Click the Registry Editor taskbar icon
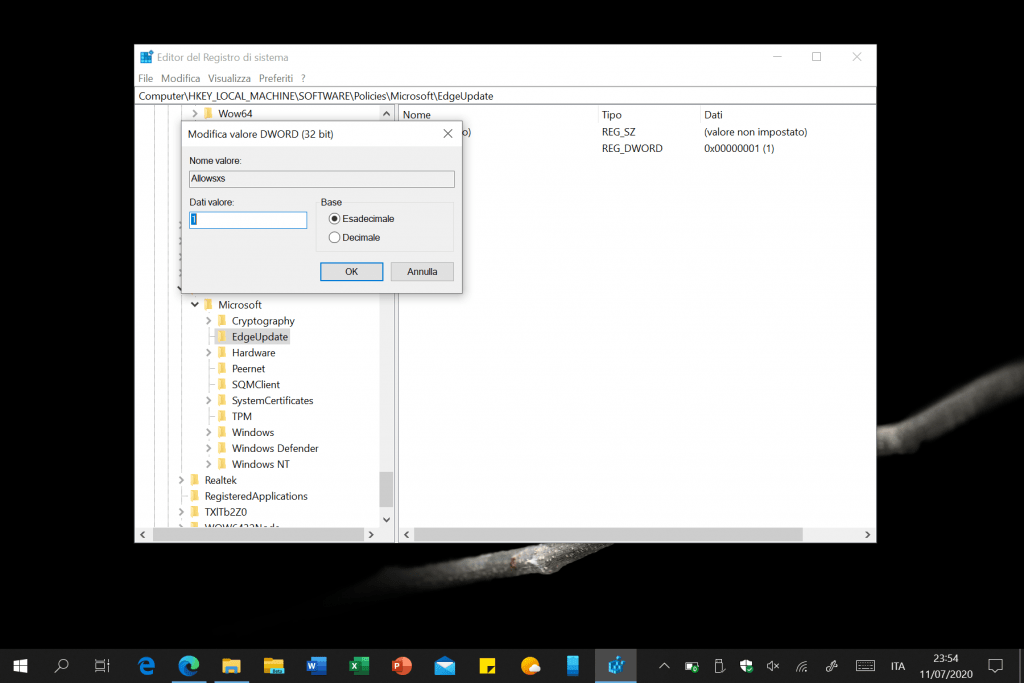The width and height of the screenshot is (1024, 683). coord(615,665)
